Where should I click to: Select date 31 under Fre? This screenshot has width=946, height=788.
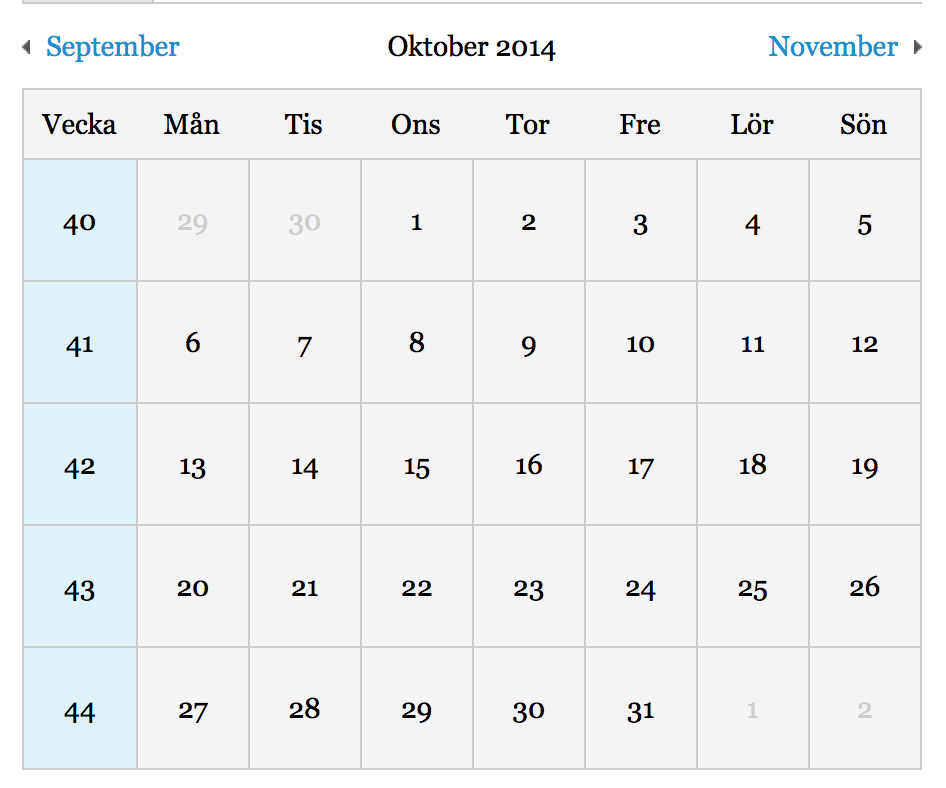pyautogui.click(x=641, y=708)
